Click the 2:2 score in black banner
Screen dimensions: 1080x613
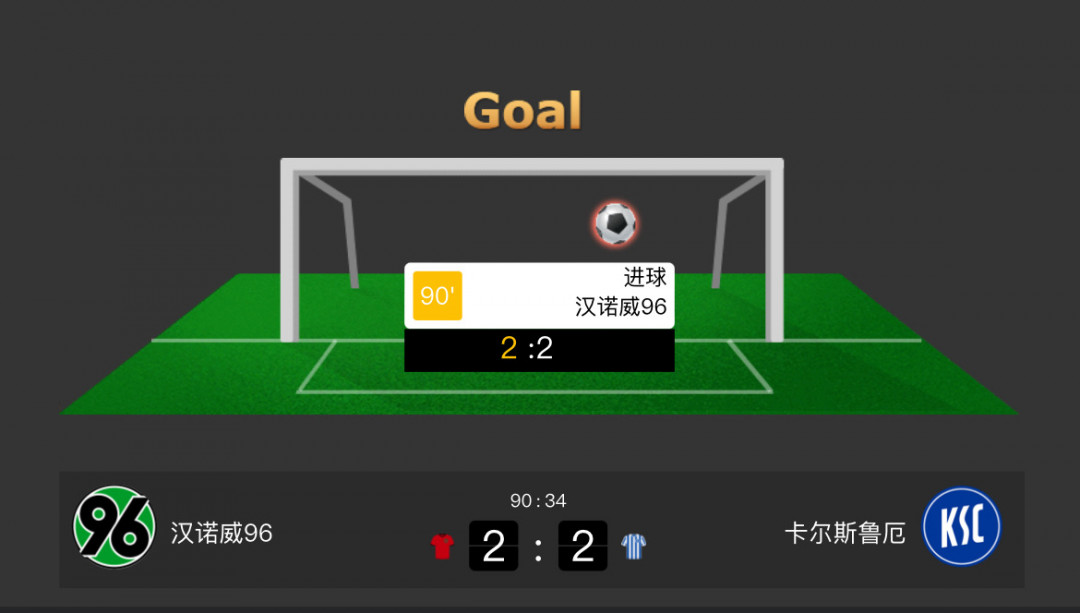click(527, 349)
